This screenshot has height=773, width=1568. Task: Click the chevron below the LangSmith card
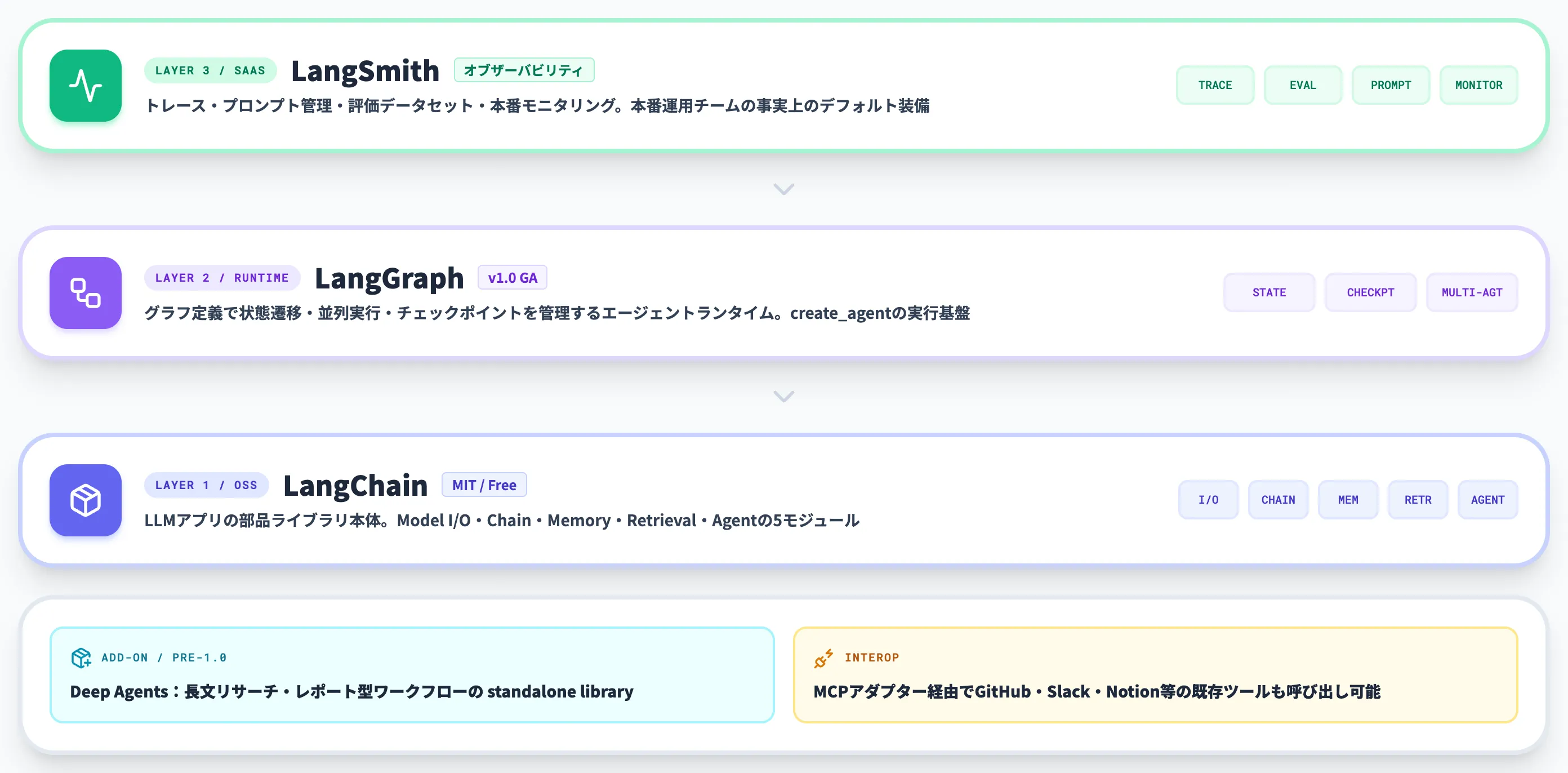pos(783,189)
